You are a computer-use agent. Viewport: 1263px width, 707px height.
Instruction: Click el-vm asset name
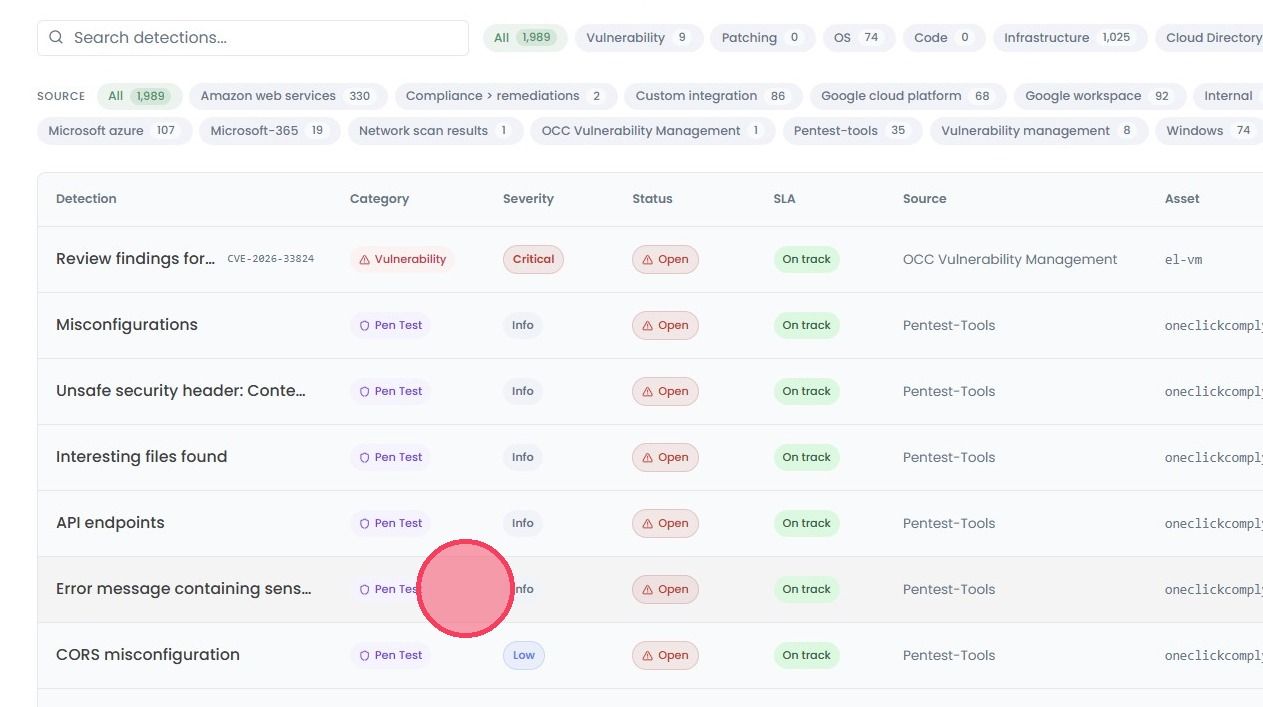pos(1183,259)
